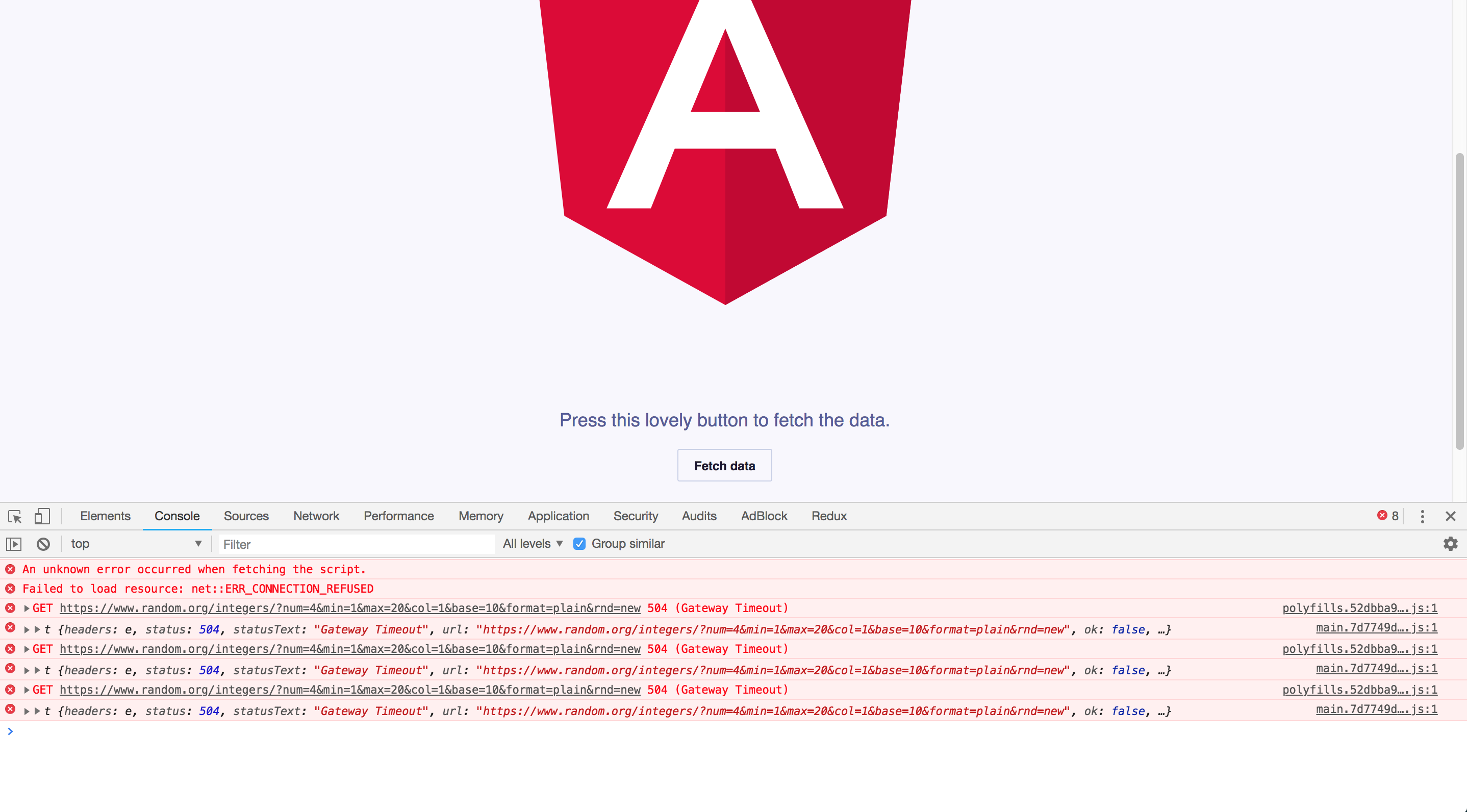Open the All levels filter dropdown
This screenshot has width=1467, height=812.
pos(532,544)
